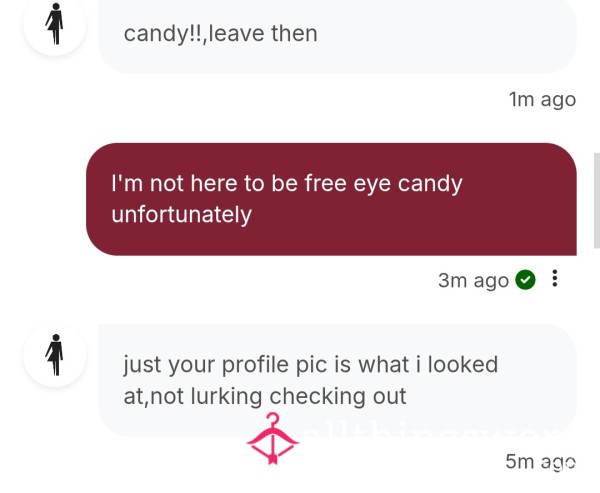Select the 'just your profile pic' message
The width and height of the screenshot is (600, 493).
point(337,380)
